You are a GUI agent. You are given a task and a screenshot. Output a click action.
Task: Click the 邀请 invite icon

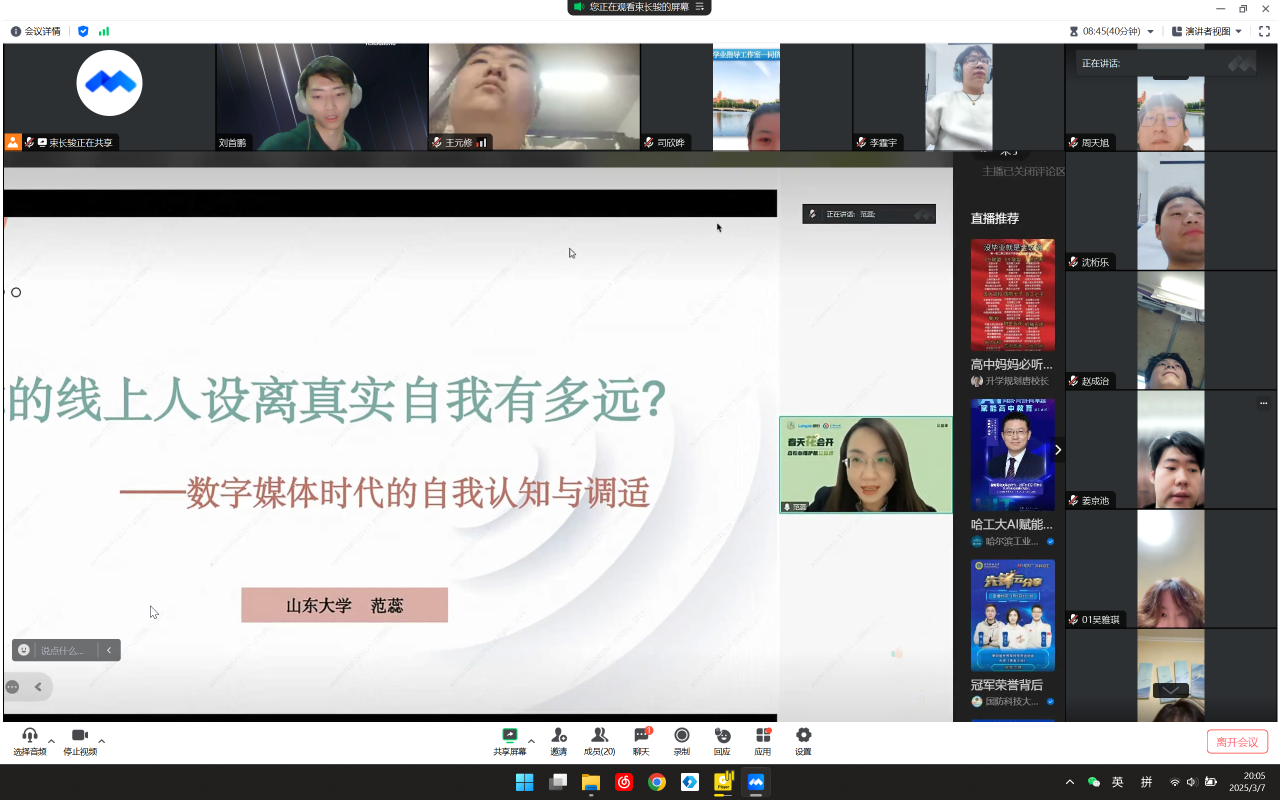[x=558, y=736]
